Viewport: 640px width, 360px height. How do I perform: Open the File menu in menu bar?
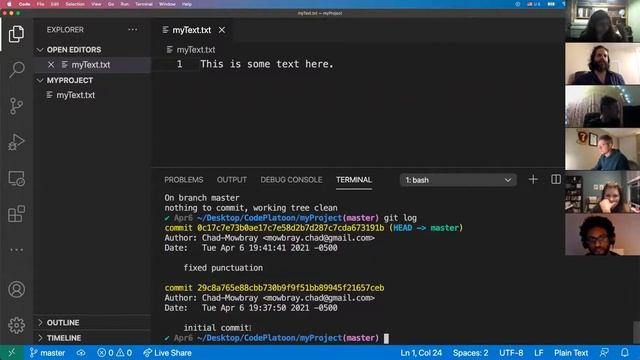pyautogui.click(x=40, y=4)
